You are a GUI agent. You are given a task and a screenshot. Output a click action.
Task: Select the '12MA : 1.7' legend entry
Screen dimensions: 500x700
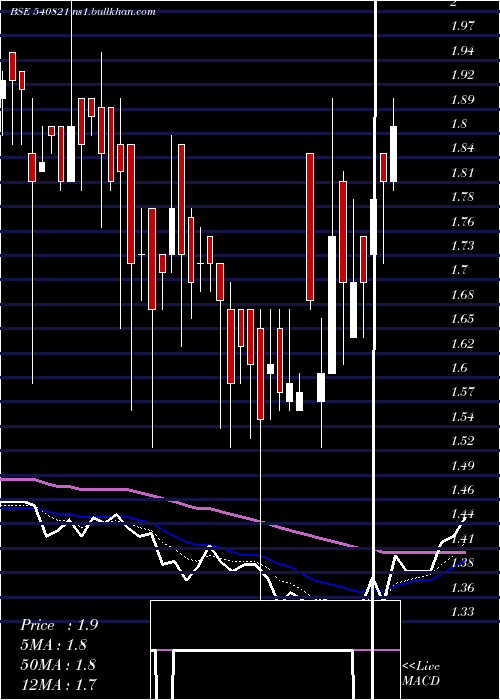tap(58, 684)
